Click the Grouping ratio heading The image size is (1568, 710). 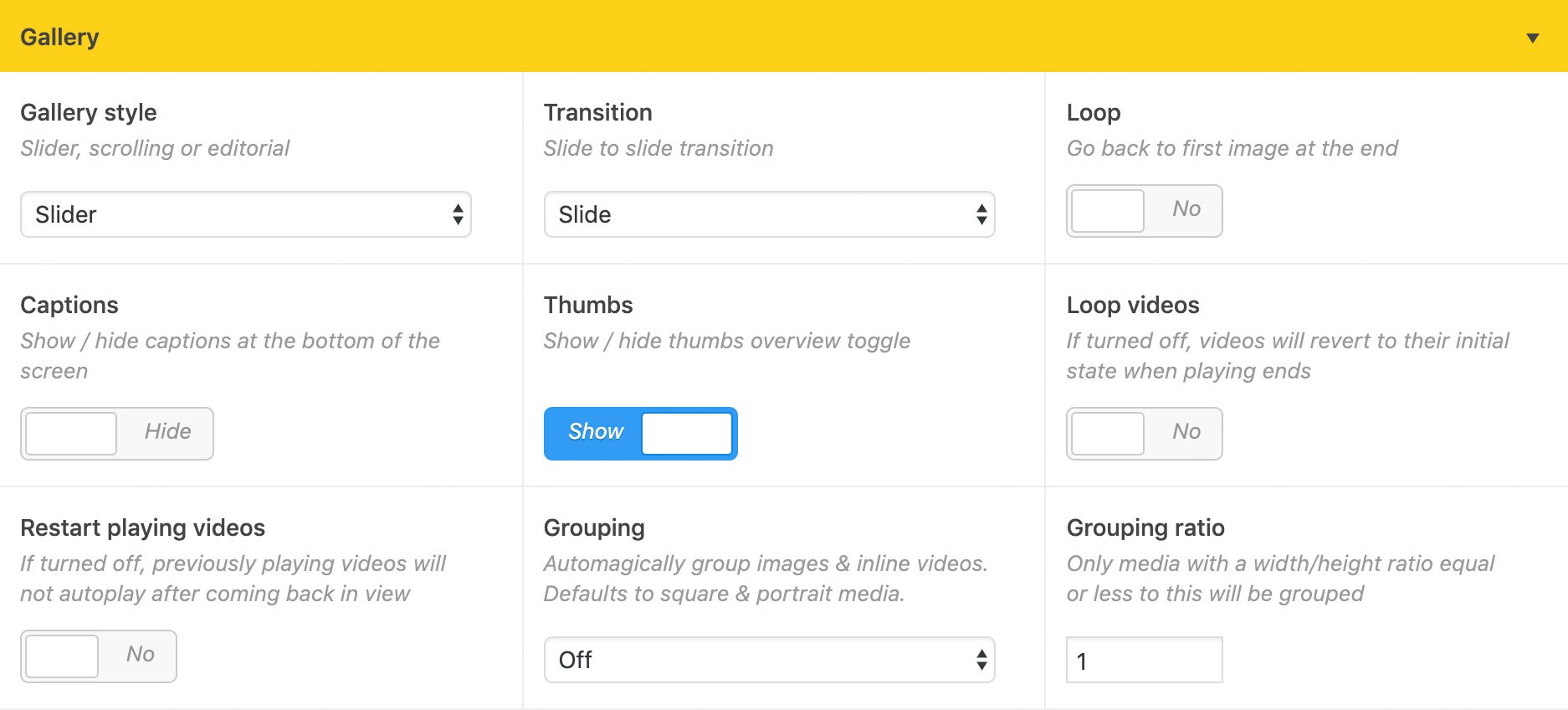(x=1145, y=527)
